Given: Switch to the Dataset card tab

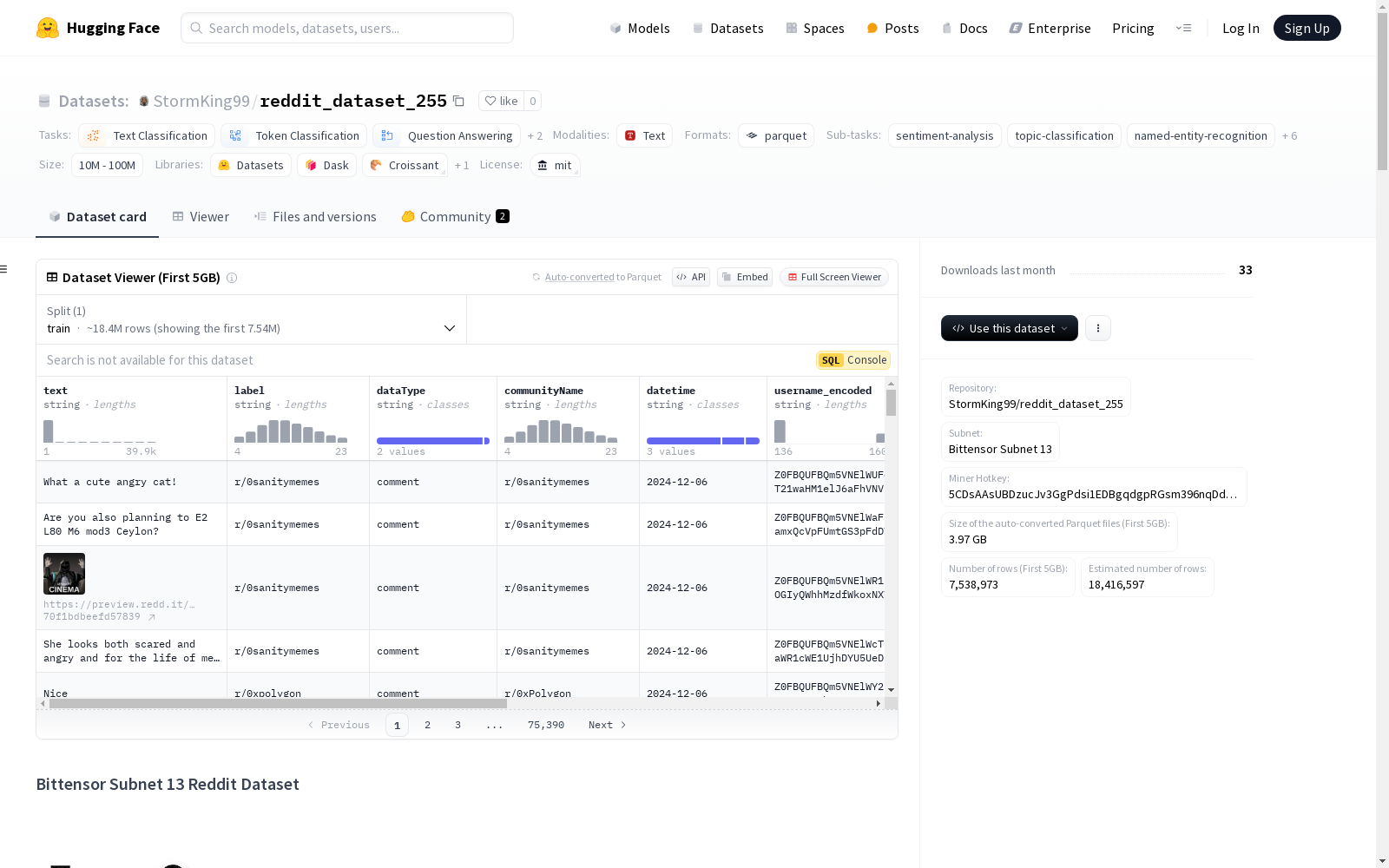Looking at the screenshot, I should (97, 217).
